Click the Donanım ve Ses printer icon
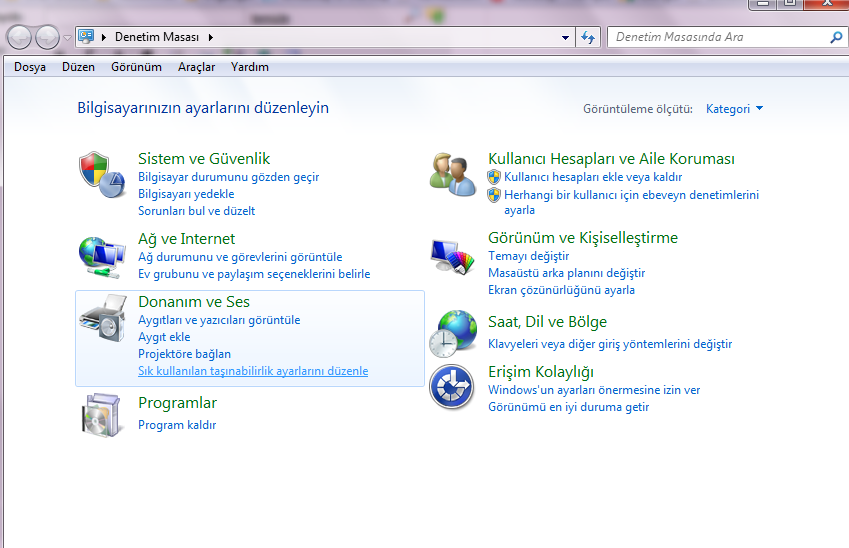The image size is (849, 548). (101, 320)
